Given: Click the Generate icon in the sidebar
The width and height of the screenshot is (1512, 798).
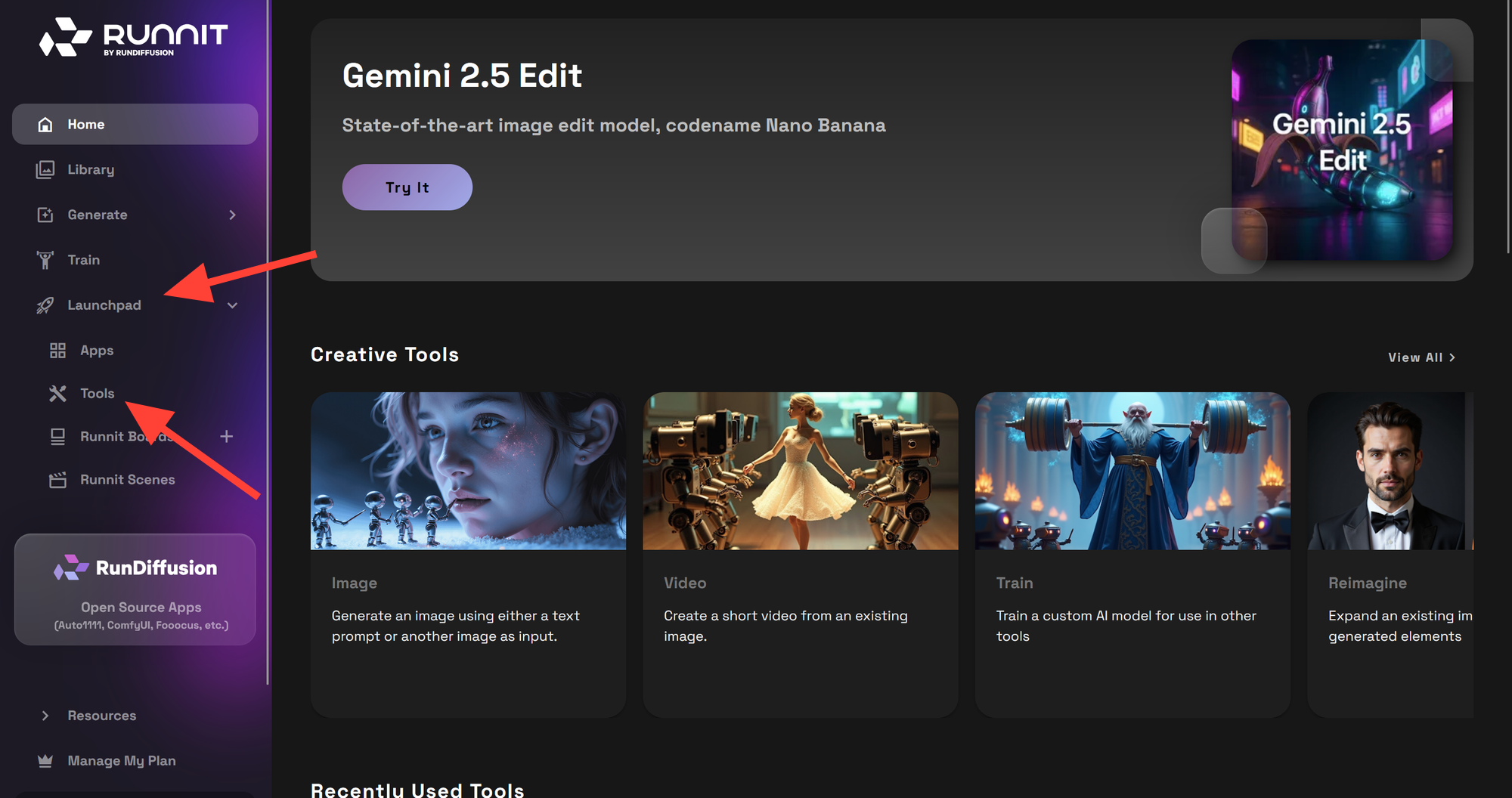Looking at the screenshot, I should tap(45, 215).
